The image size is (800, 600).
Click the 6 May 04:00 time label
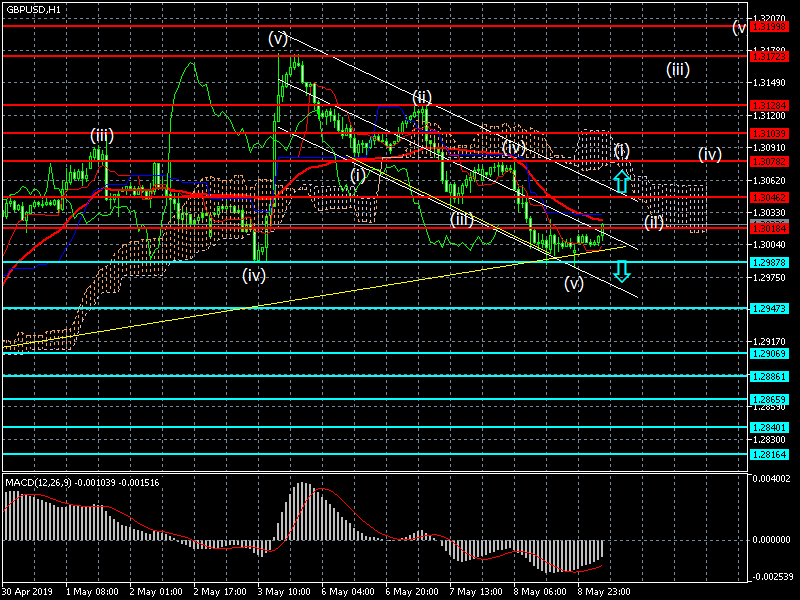tap(348, 592)
